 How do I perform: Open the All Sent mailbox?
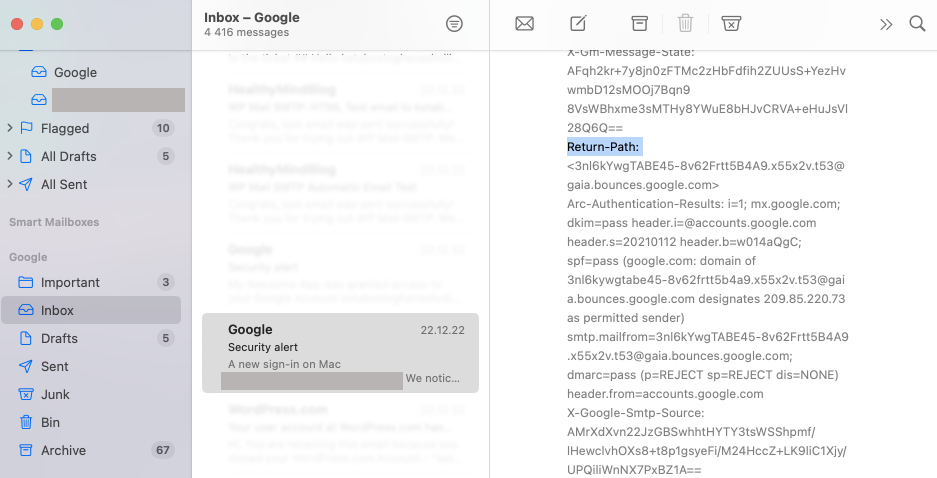point(64,185)
